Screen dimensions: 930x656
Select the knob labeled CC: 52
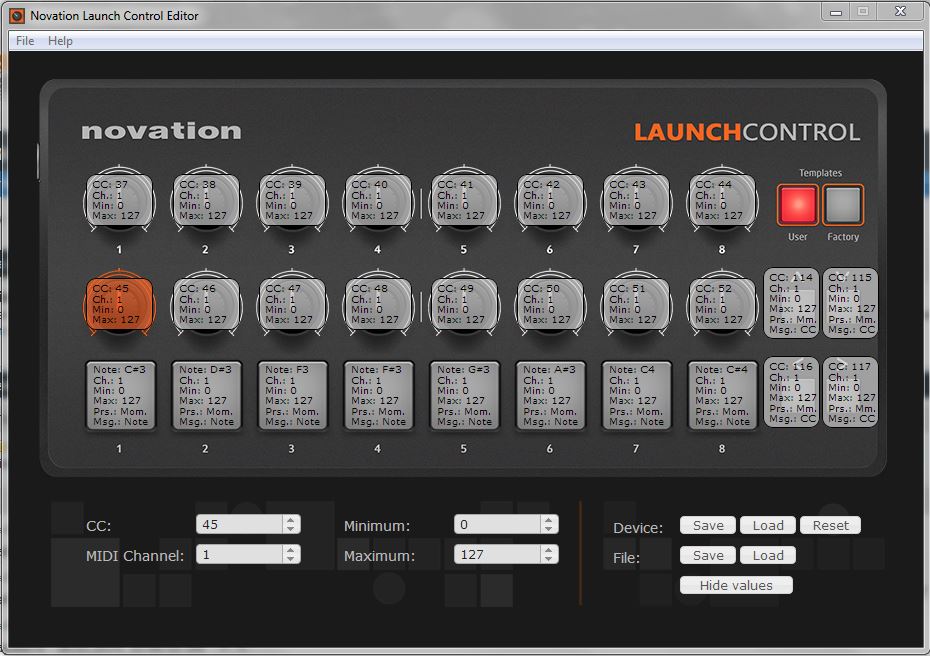click(722, 304)
